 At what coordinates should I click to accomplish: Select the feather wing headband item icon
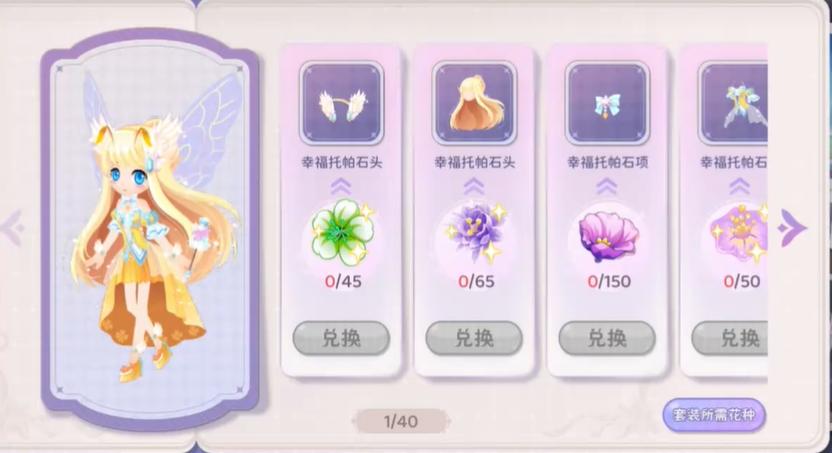click(341, 103)
